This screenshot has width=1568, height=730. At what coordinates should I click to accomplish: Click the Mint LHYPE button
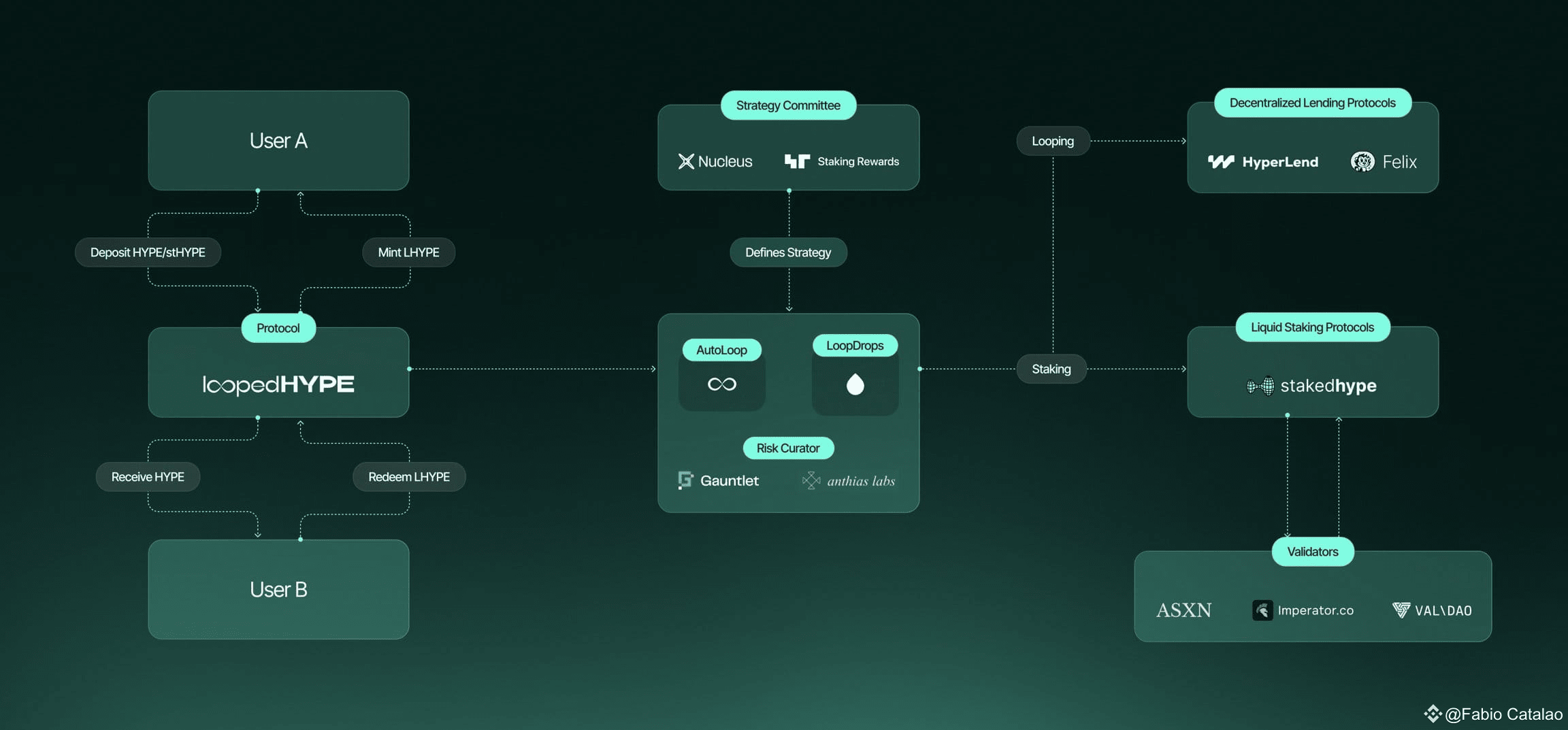tap(409, 252)
